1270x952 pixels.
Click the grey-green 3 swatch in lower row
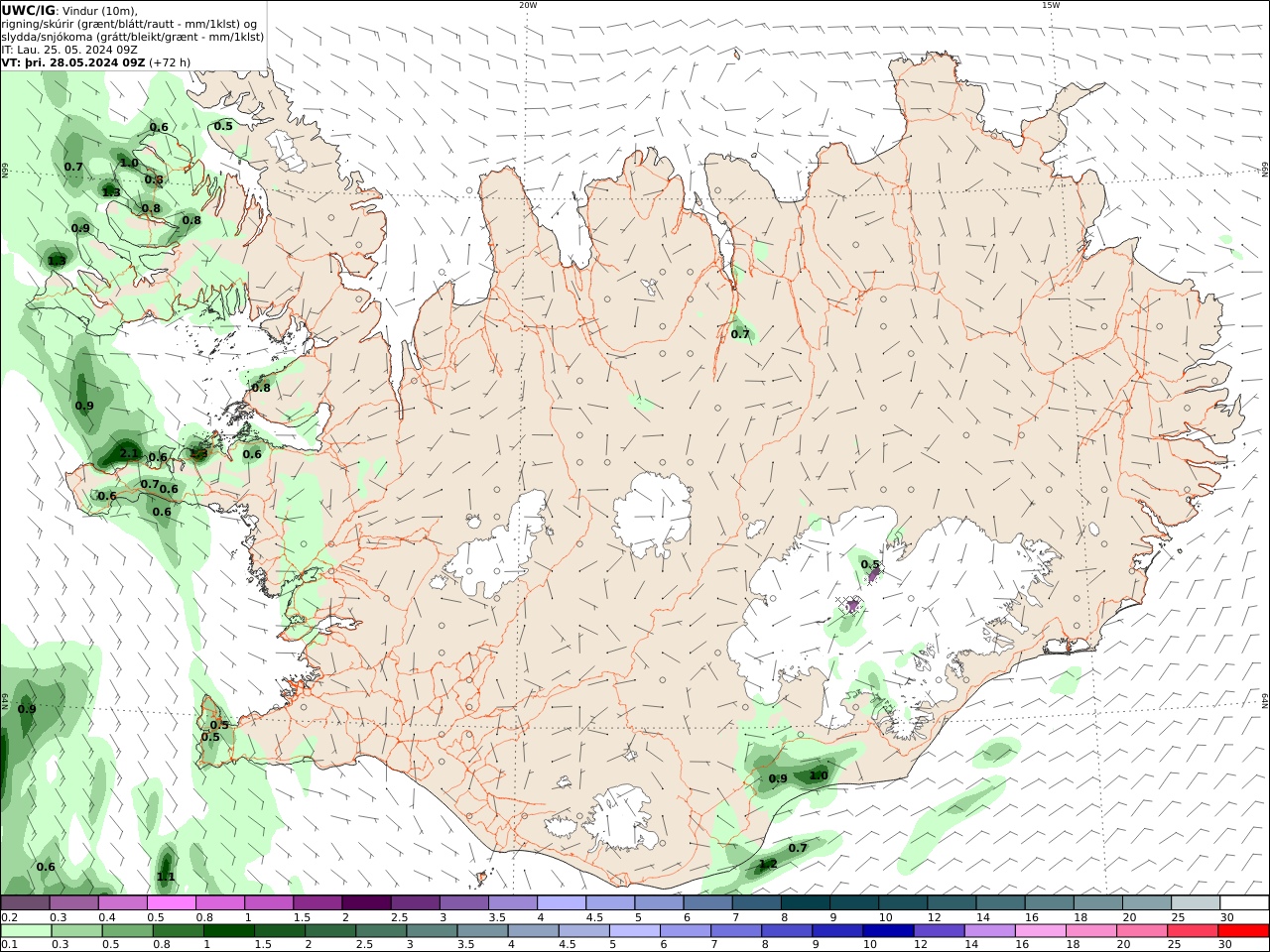click(432, 931)
